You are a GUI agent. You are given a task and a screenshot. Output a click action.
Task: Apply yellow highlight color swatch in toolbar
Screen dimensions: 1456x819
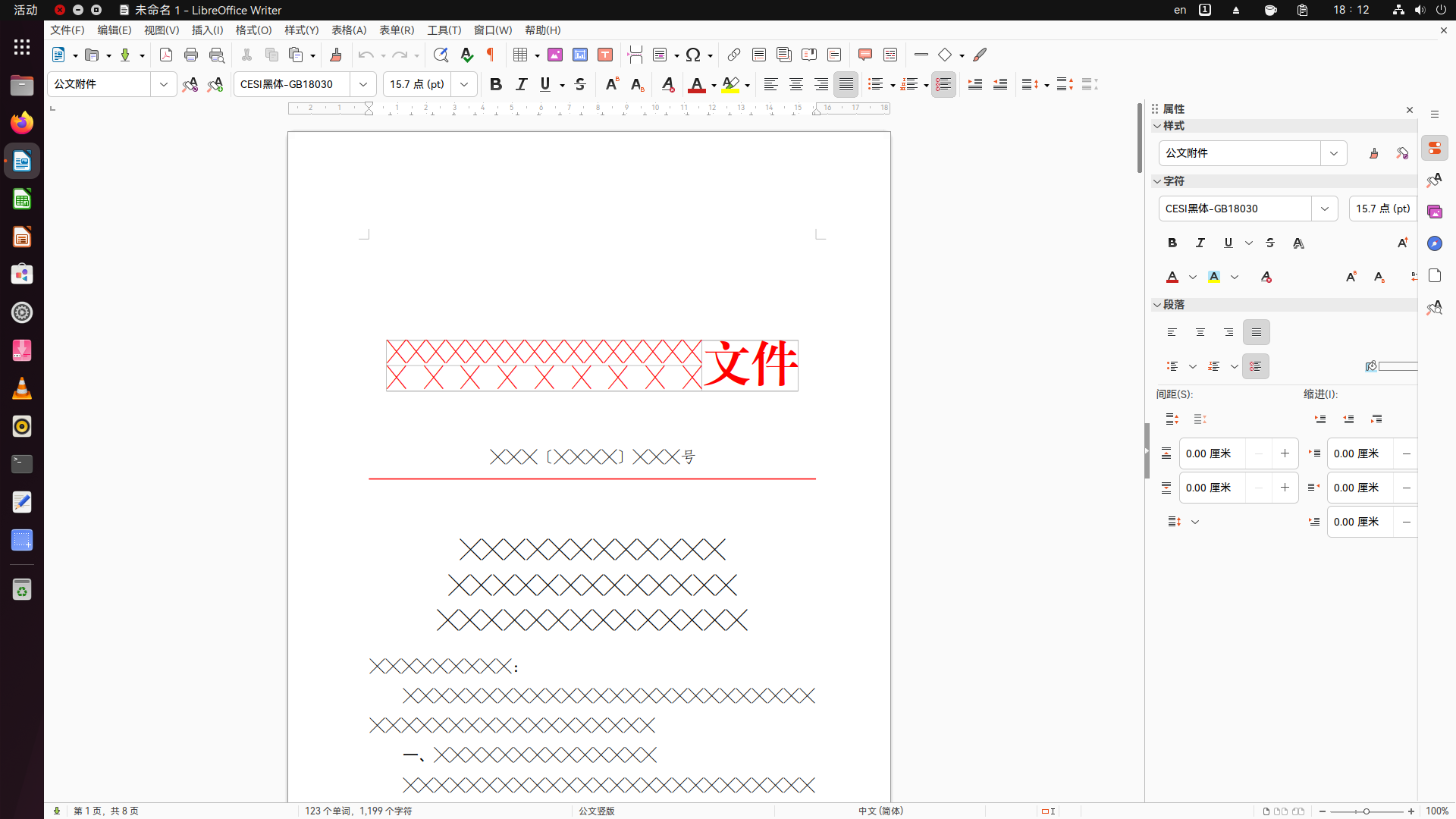[731, 84]
